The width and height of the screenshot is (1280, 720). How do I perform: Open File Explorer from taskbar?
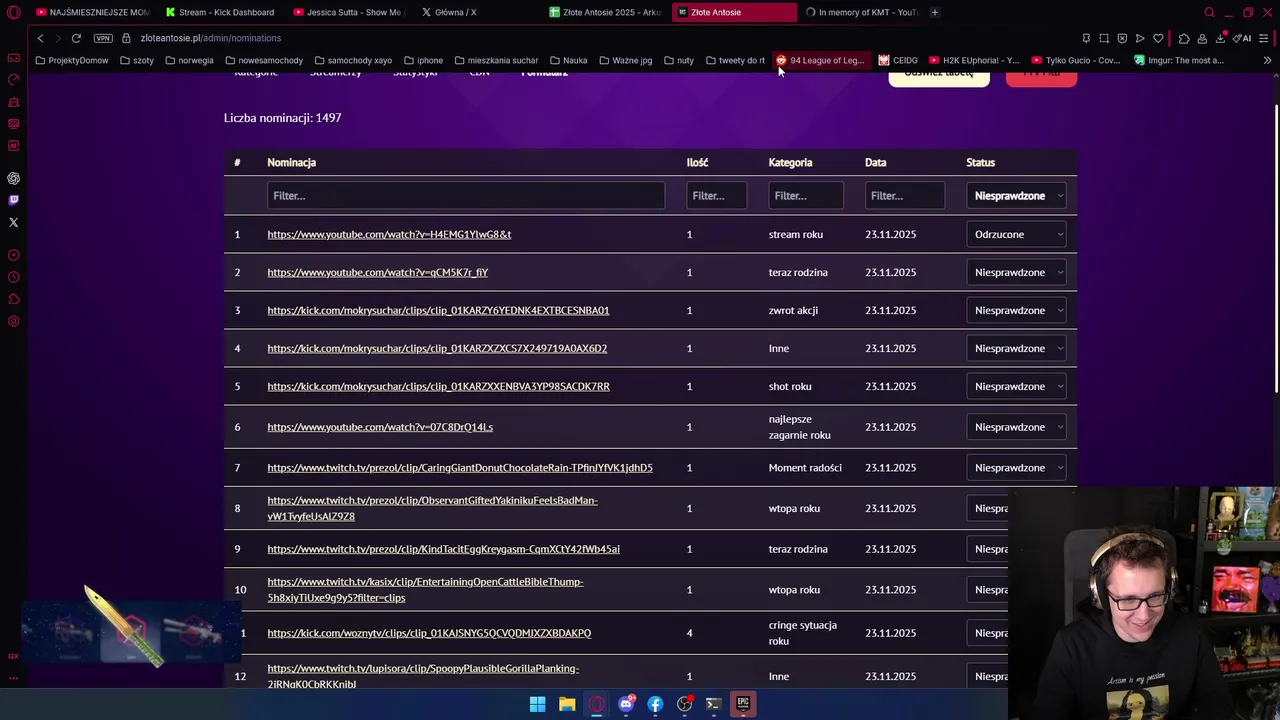tap(567, 704)
